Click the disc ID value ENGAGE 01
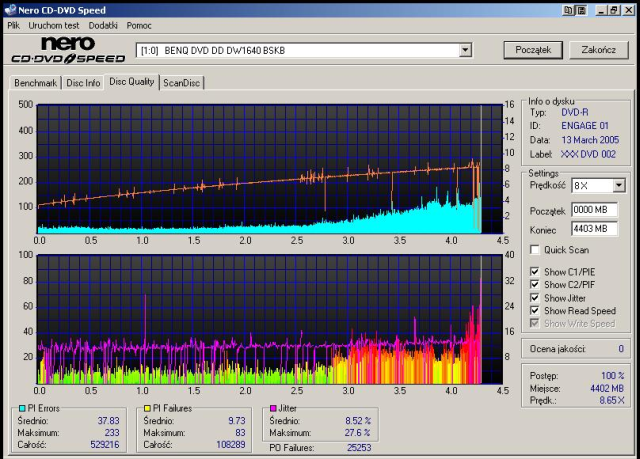Screen dimensions: 640x459 tap(585, 126)
